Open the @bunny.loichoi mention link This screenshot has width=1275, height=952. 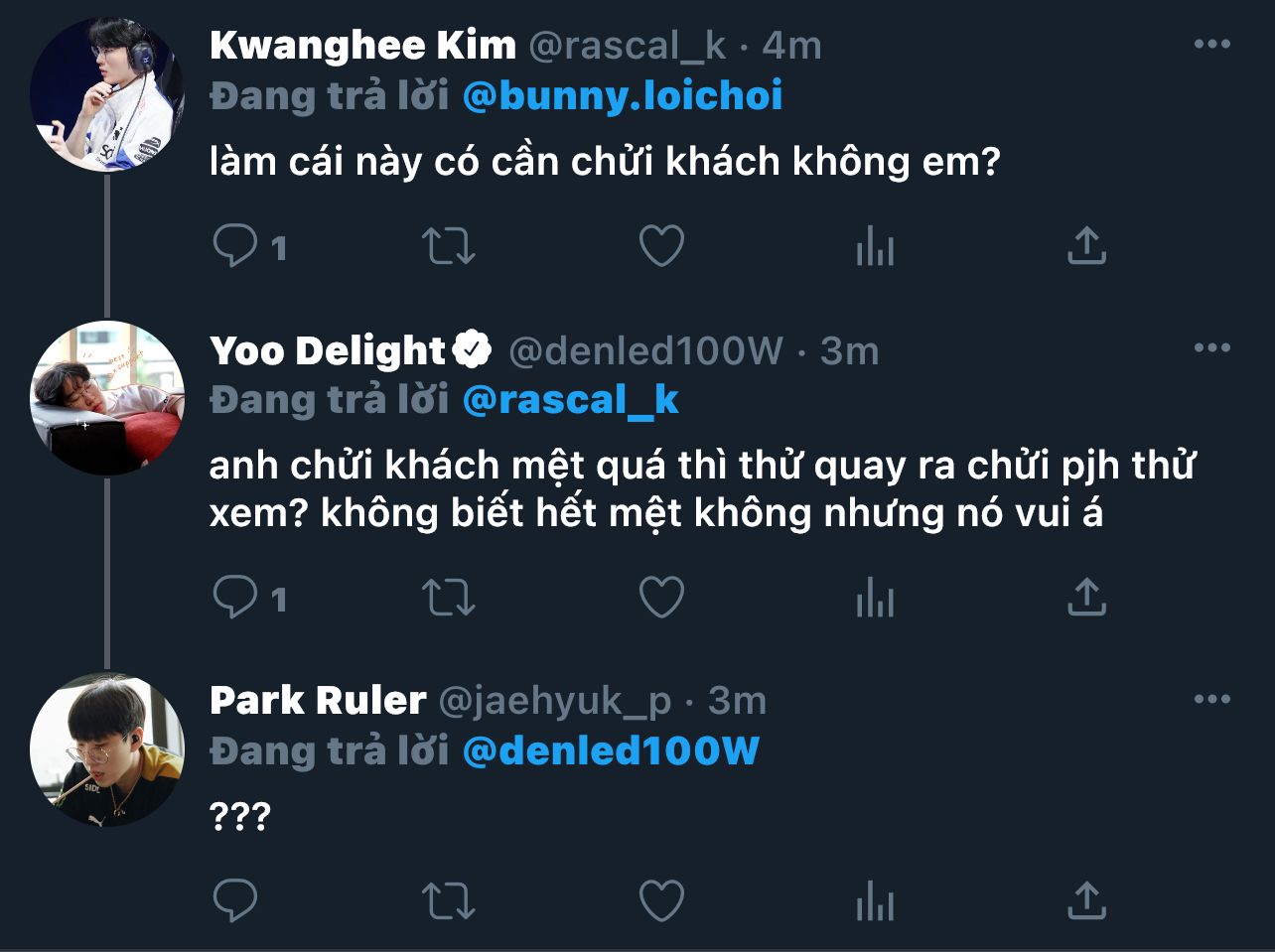[x=623, y=96]
